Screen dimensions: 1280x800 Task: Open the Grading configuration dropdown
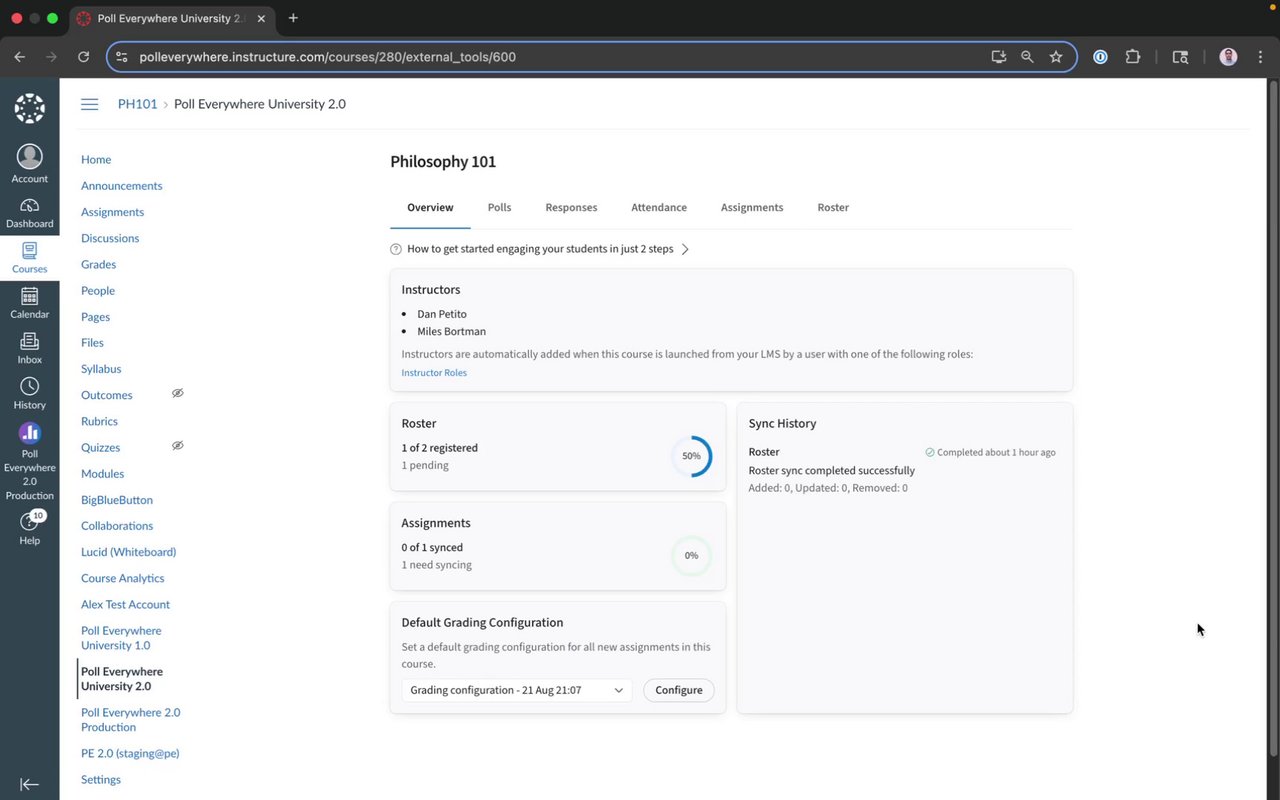516,690
